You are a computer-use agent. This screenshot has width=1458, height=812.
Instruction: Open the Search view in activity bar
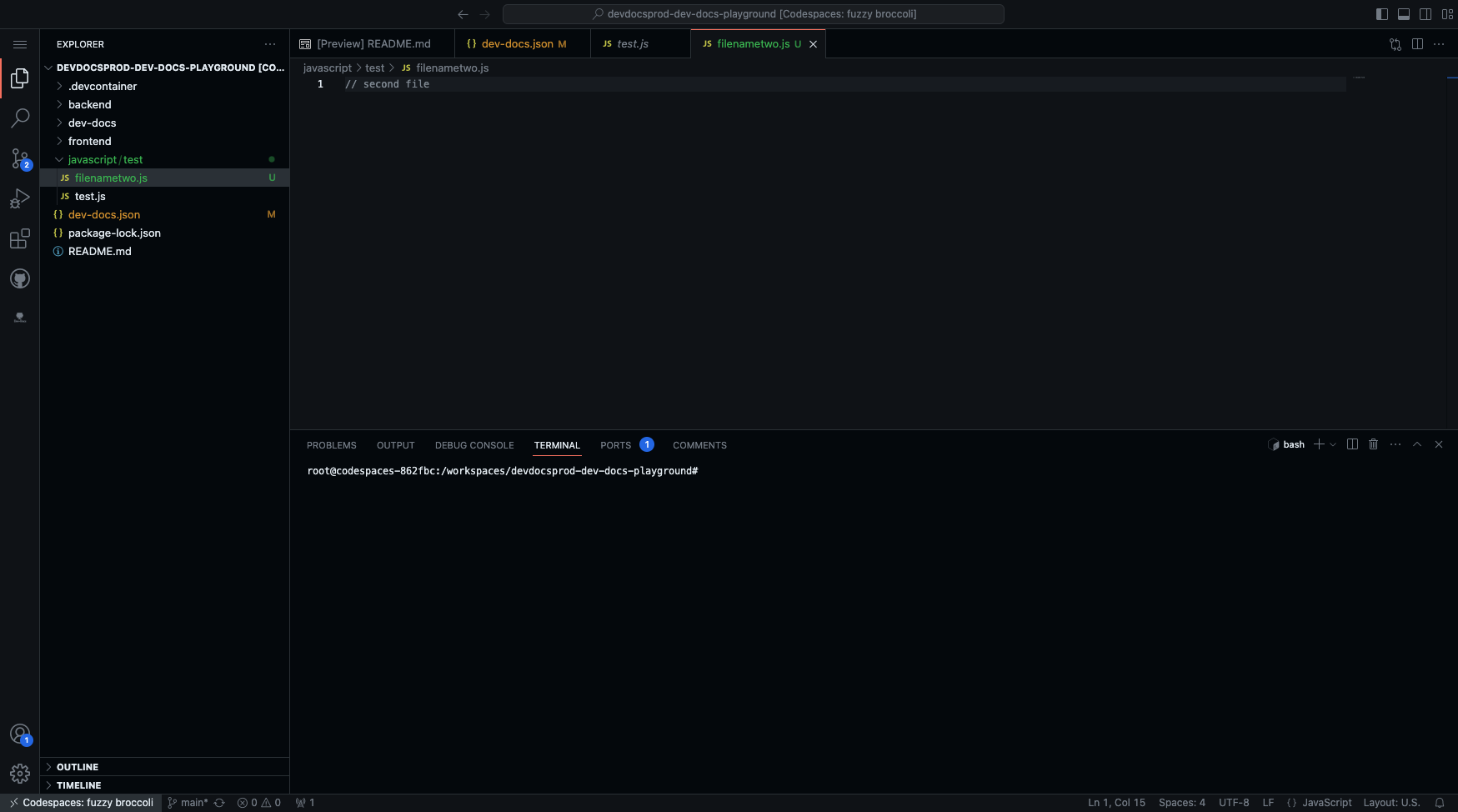click(x=20, y=118)
